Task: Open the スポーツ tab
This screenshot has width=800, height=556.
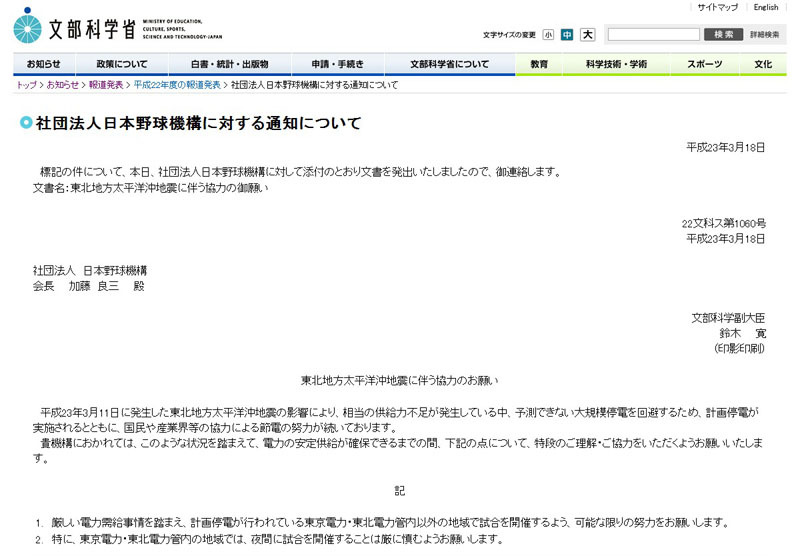Action: click(705, 64)
